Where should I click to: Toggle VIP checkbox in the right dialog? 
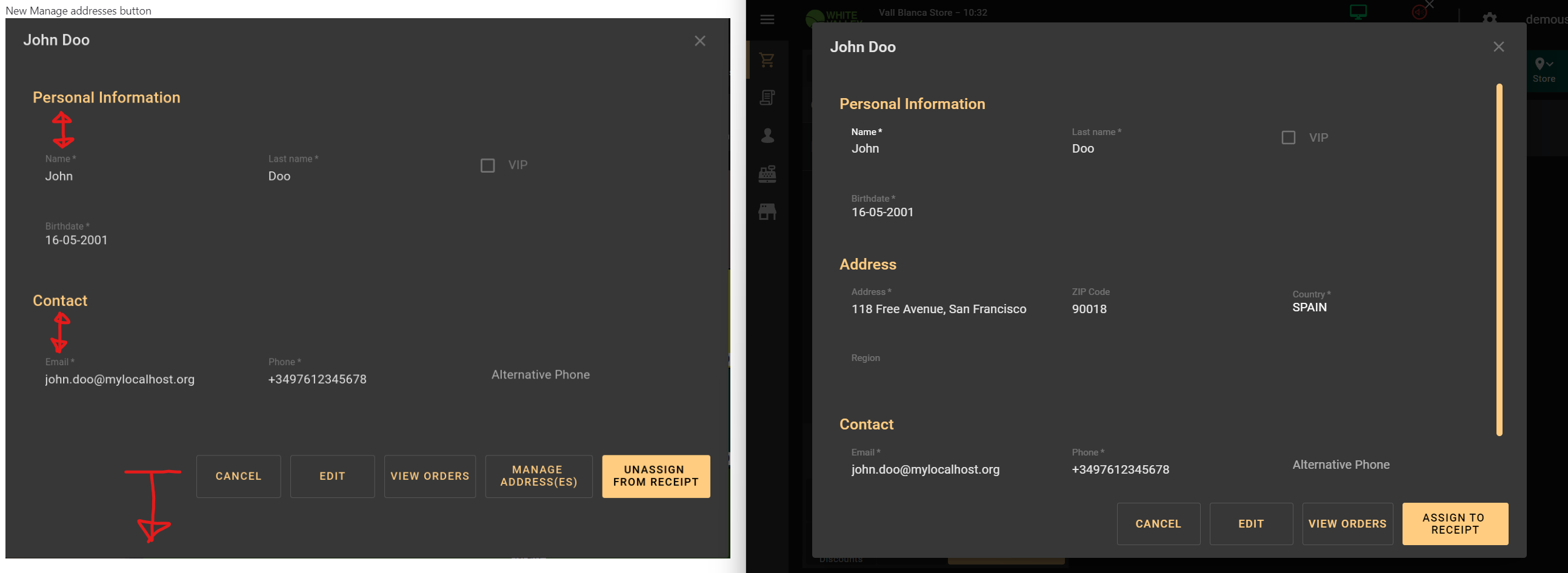[1288, 138]
